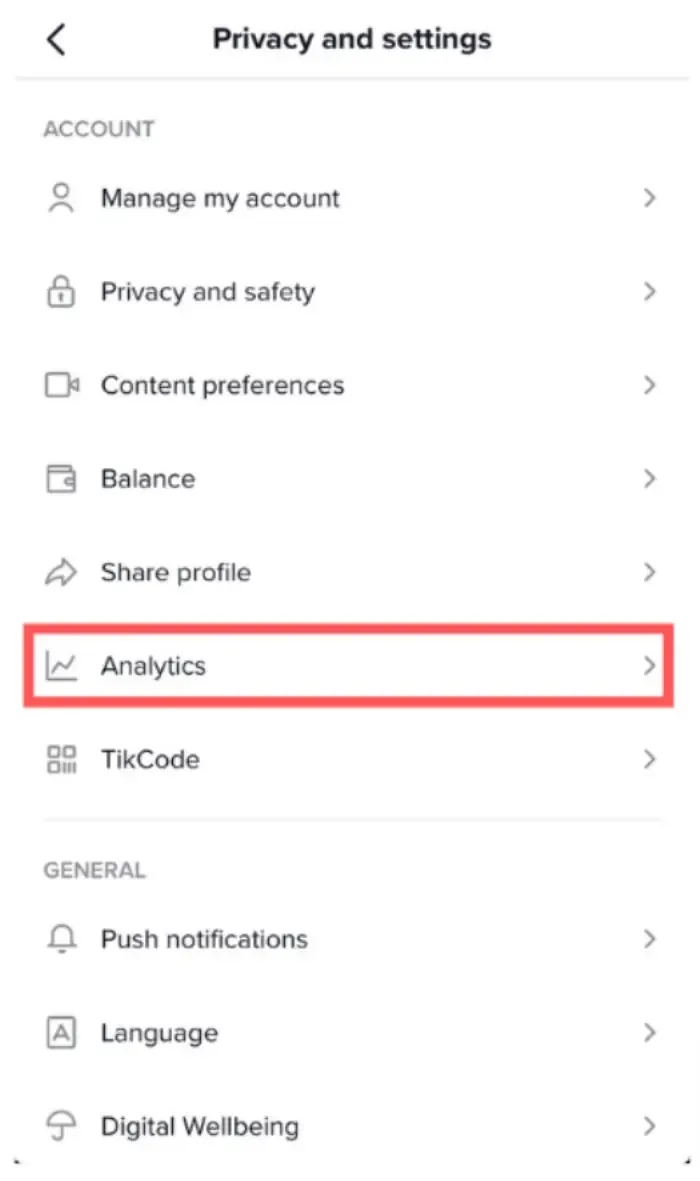Click the video camera Content preferences icon
700x1181 pixels.
[x=62, y=385]
